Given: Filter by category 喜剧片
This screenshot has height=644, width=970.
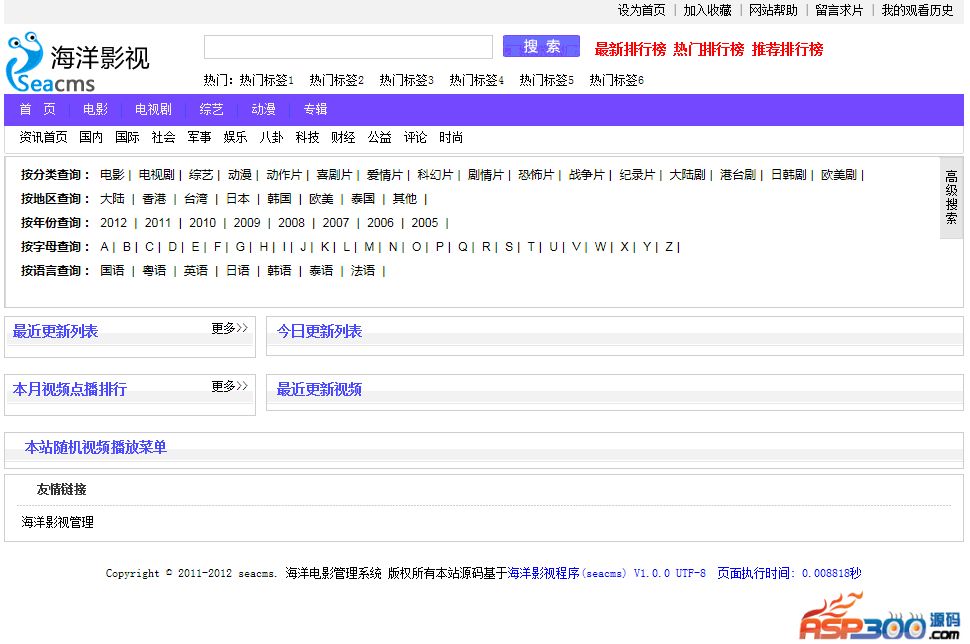Looking at the screenshot, I should pos(334,175).
